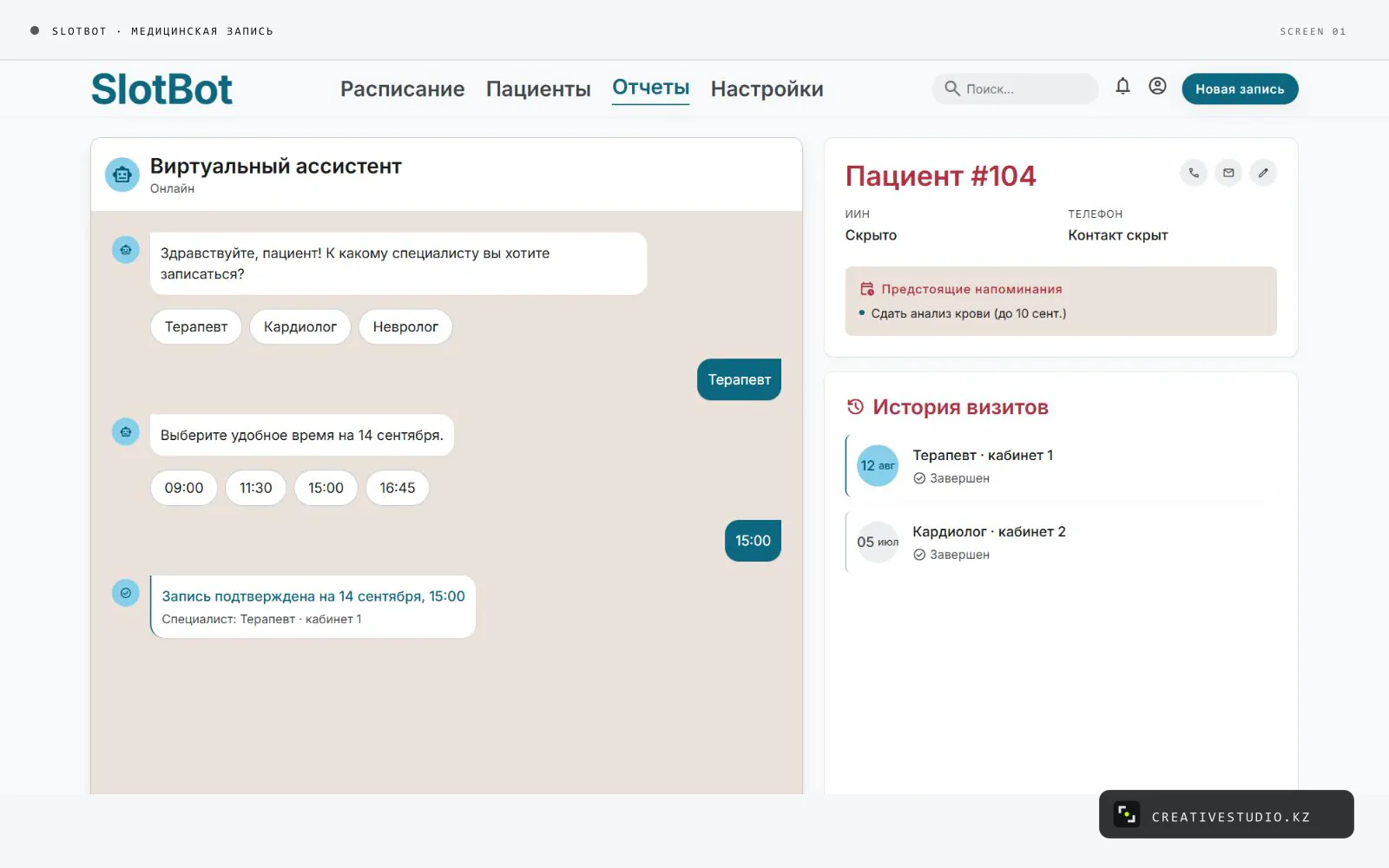The height and width of the screenshot is (868, 1389).
Task: Open the user account icon
Action: [x=1157, y=86]
